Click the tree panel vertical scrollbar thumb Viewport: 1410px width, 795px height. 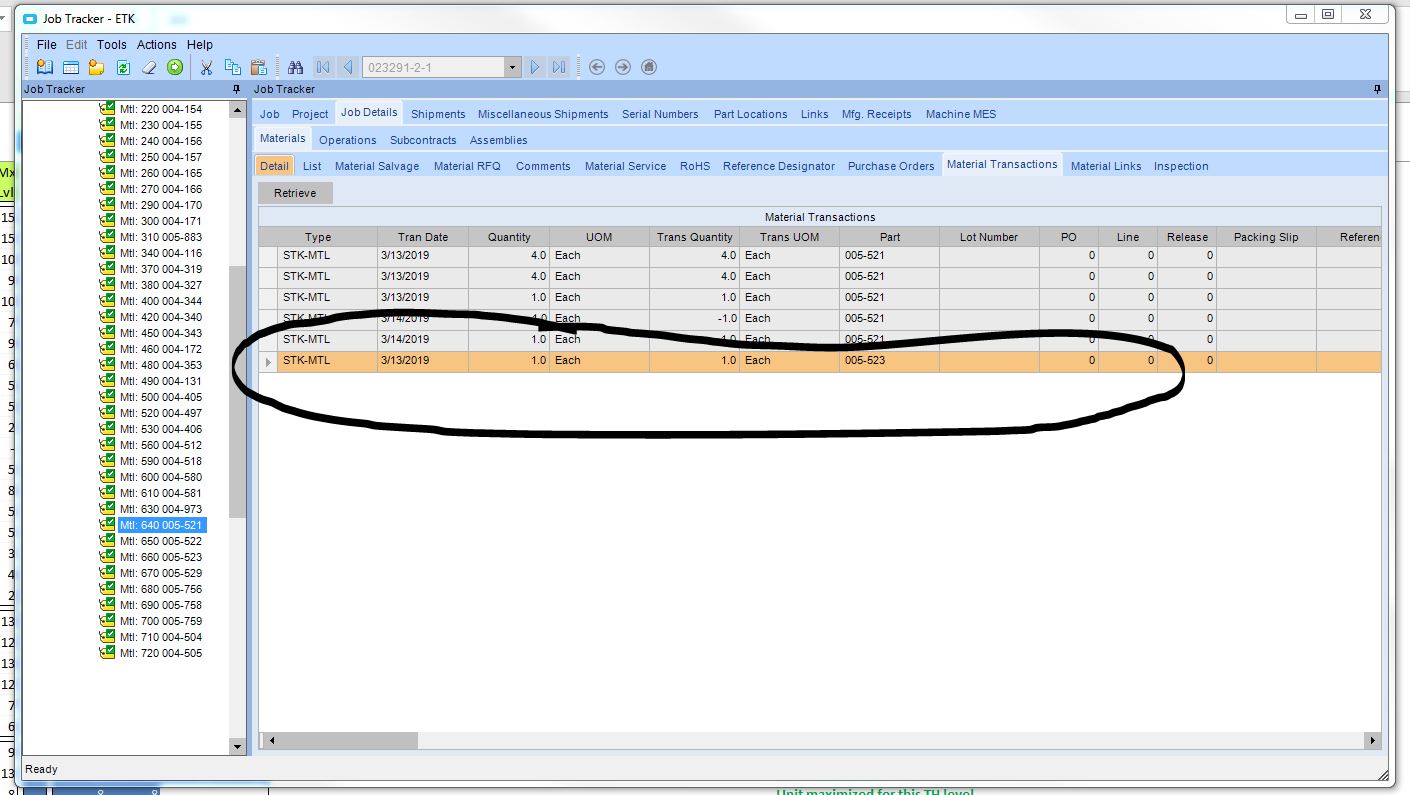[x=237, y=392]
